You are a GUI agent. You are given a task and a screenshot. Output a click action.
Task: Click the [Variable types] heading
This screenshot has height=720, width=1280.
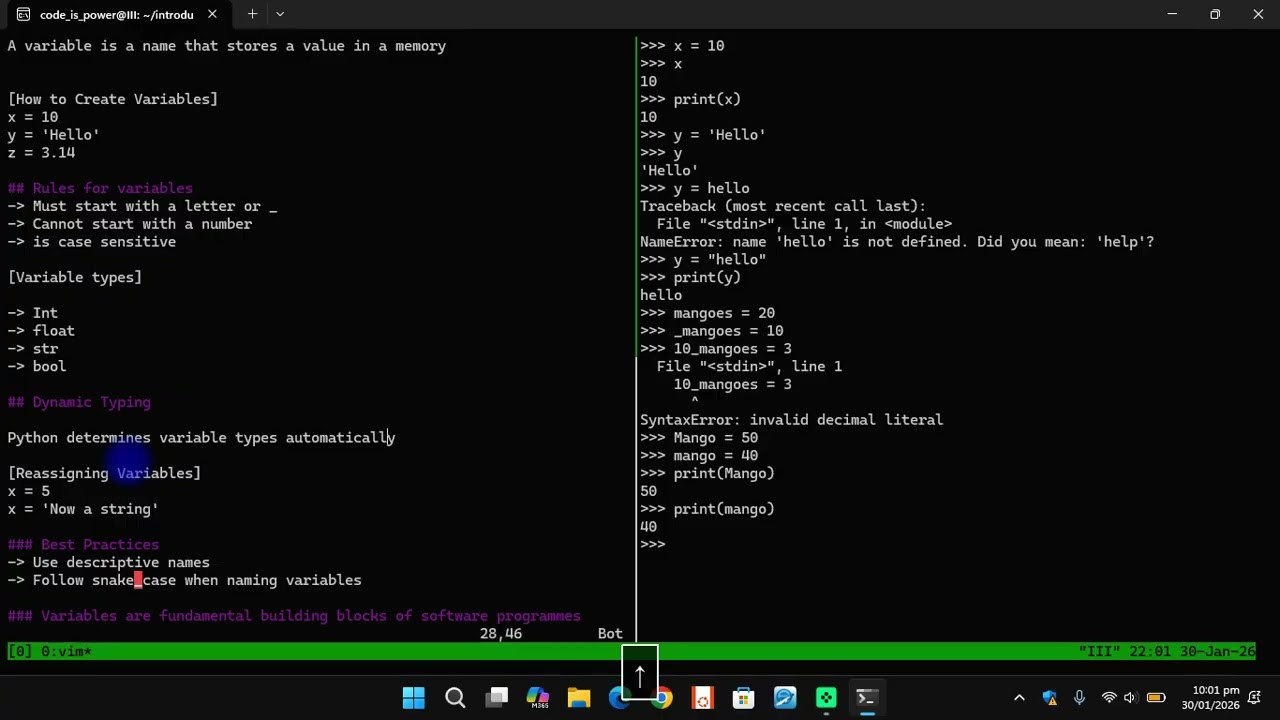coord(75,277)
